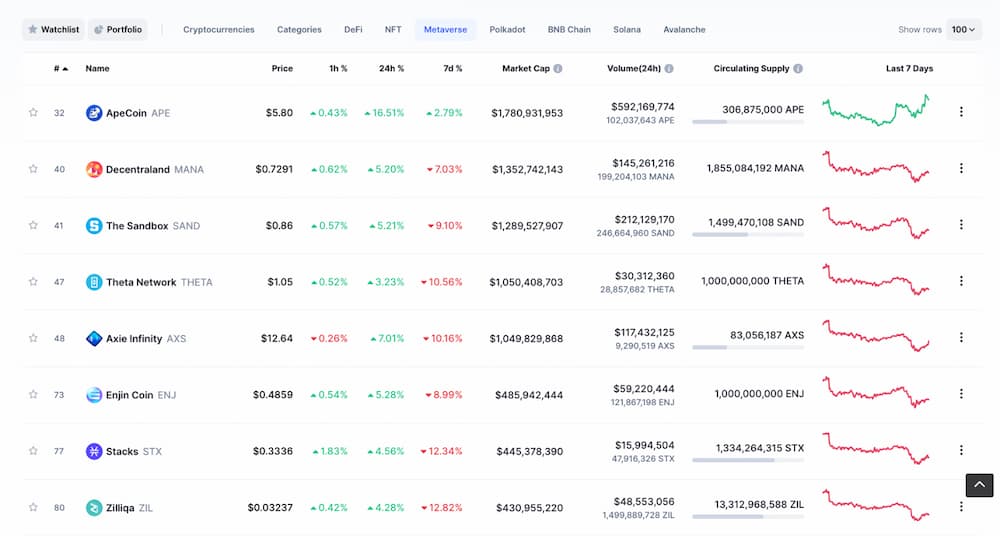
Task: Open ApeCoin APE coin page link
Action: 128,113
